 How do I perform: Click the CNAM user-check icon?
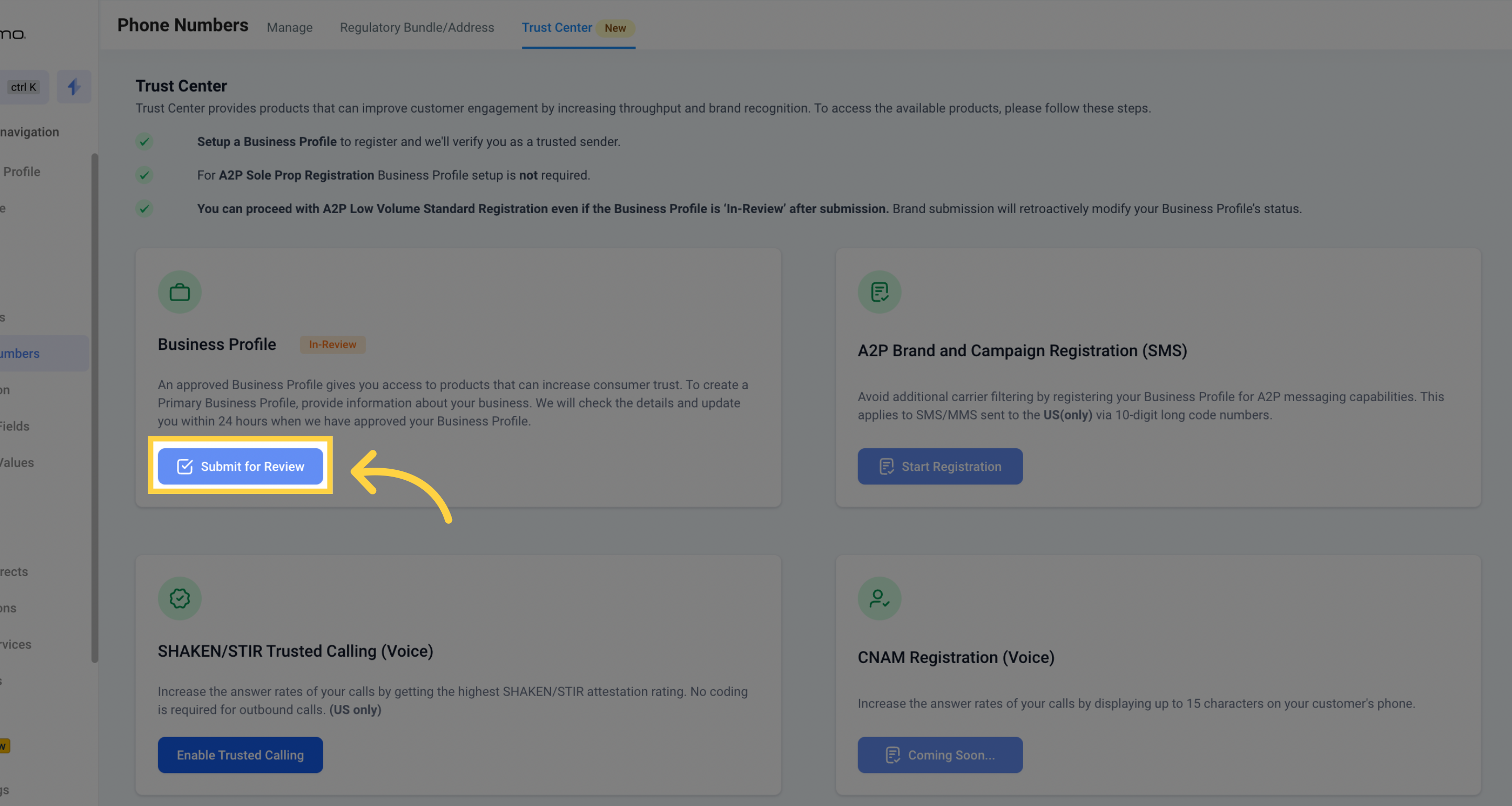[879, 598]
